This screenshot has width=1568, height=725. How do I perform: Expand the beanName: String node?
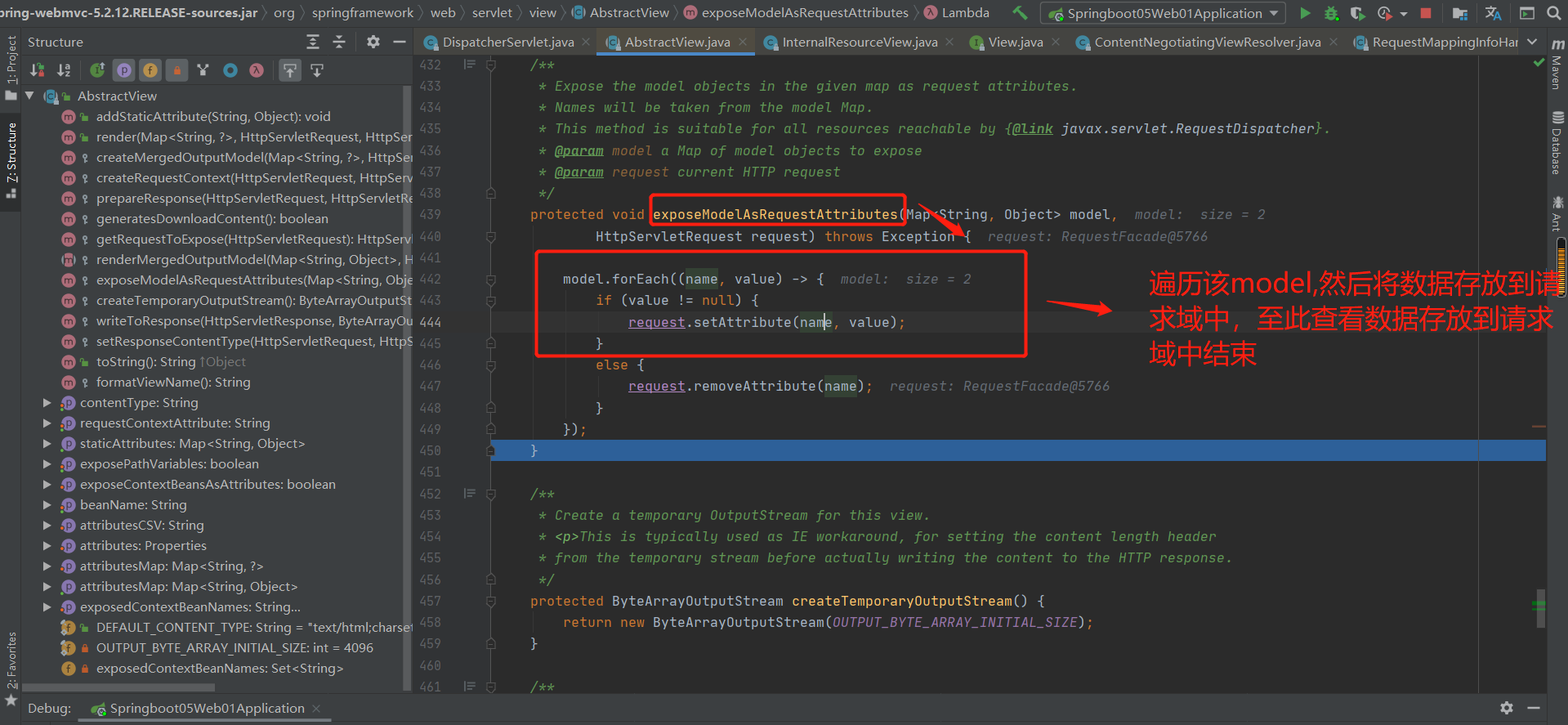pos(47,504)
